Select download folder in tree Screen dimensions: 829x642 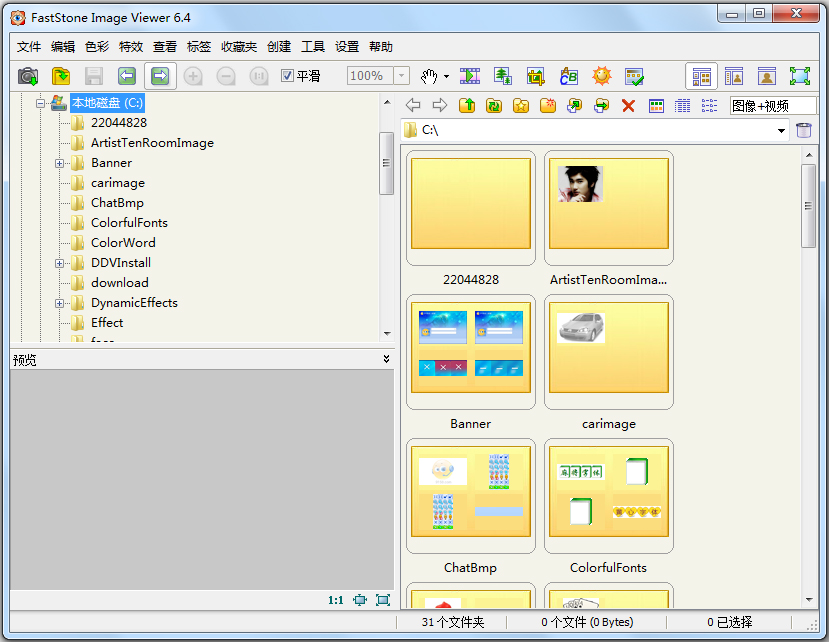point(119,283)
